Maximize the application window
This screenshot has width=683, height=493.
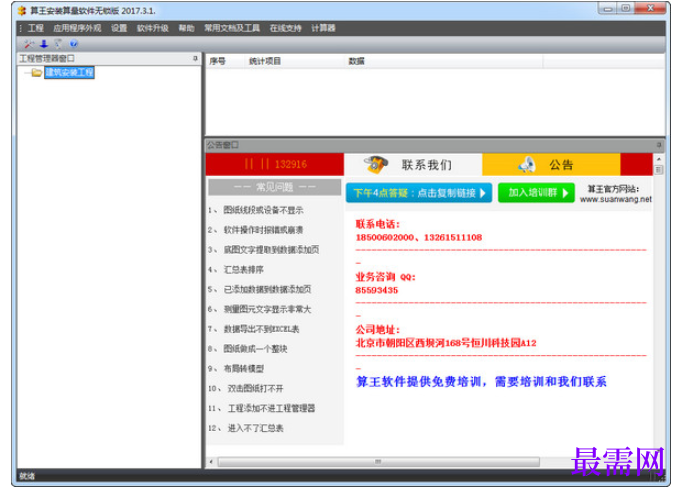(626, 9)
